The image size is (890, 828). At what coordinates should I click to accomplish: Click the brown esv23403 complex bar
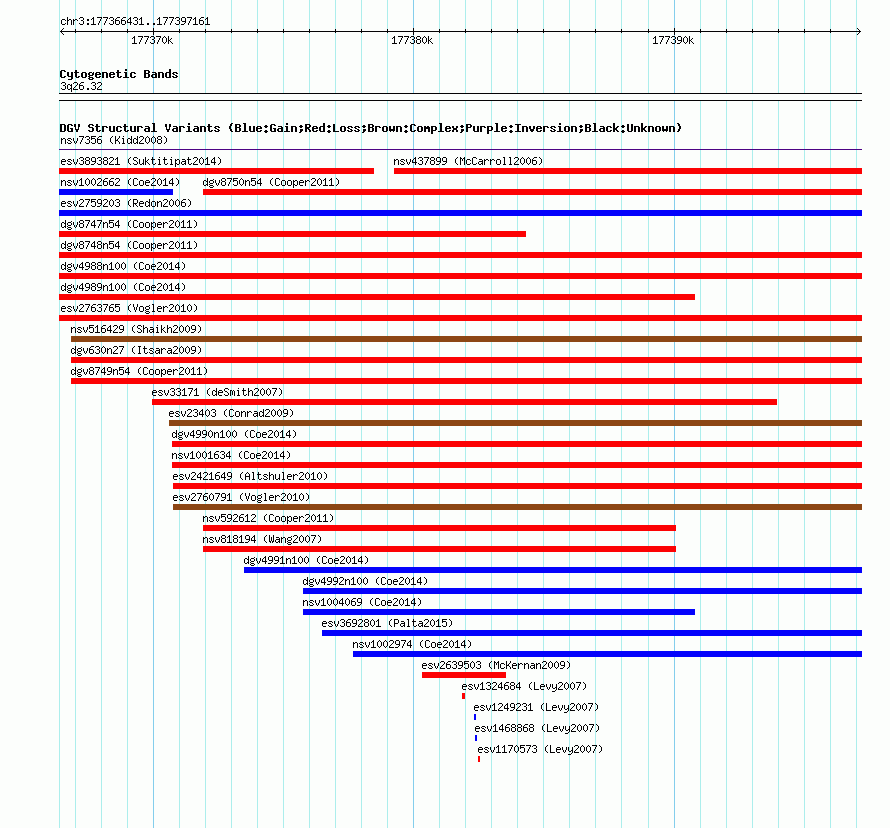515,423
